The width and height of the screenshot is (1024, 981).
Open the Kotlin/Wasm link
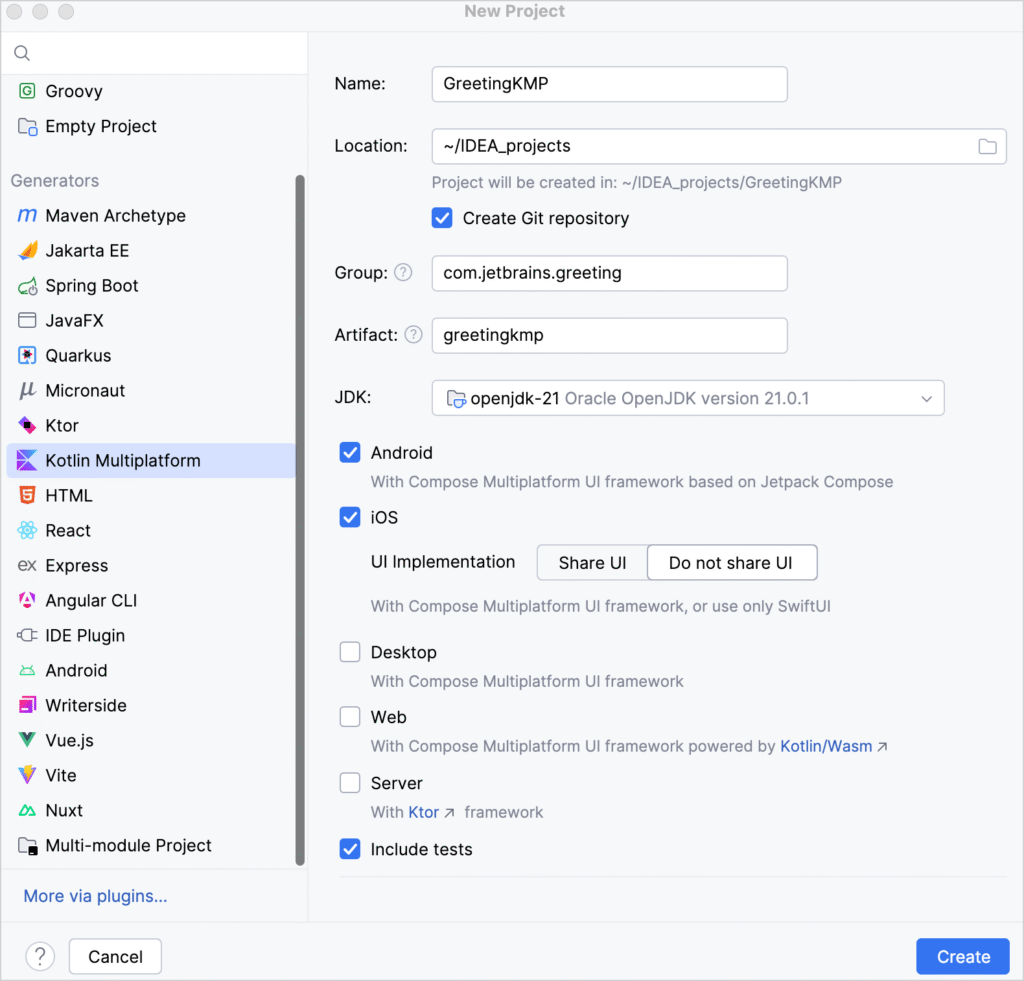coord(826,746)
